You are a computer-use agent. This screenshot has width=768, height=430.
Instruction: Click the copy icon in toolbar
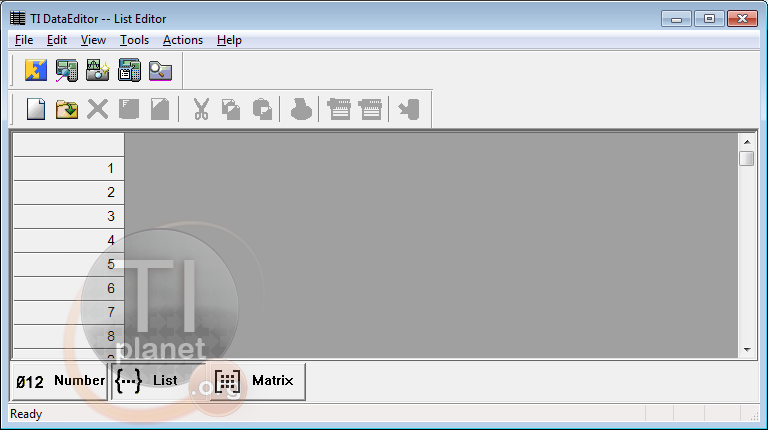[x=231, y=109]
